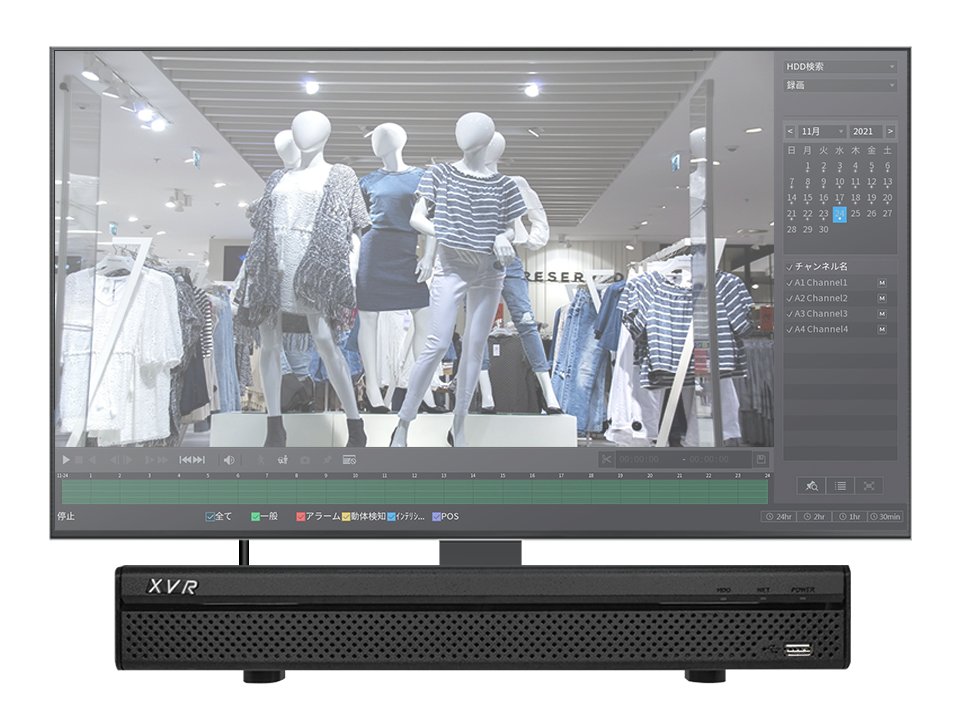The height and width of the screenshot is (720, 960).
Task: Click the M badge for A2 Channel2
Action: pyautogui.click(x=882, y=298)
